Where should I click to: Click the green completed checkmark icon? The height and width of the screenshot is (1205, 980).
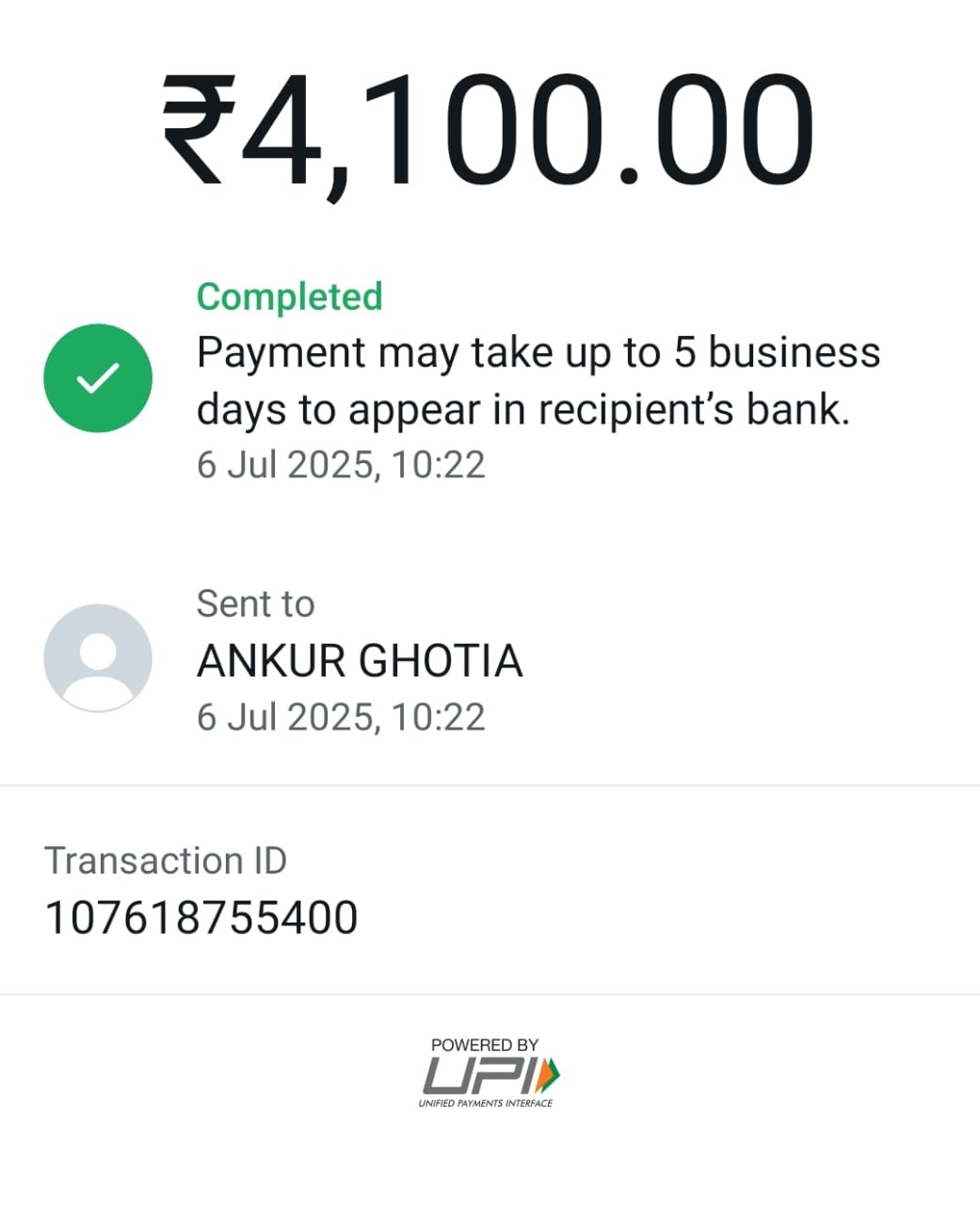(x=98, y=378)
